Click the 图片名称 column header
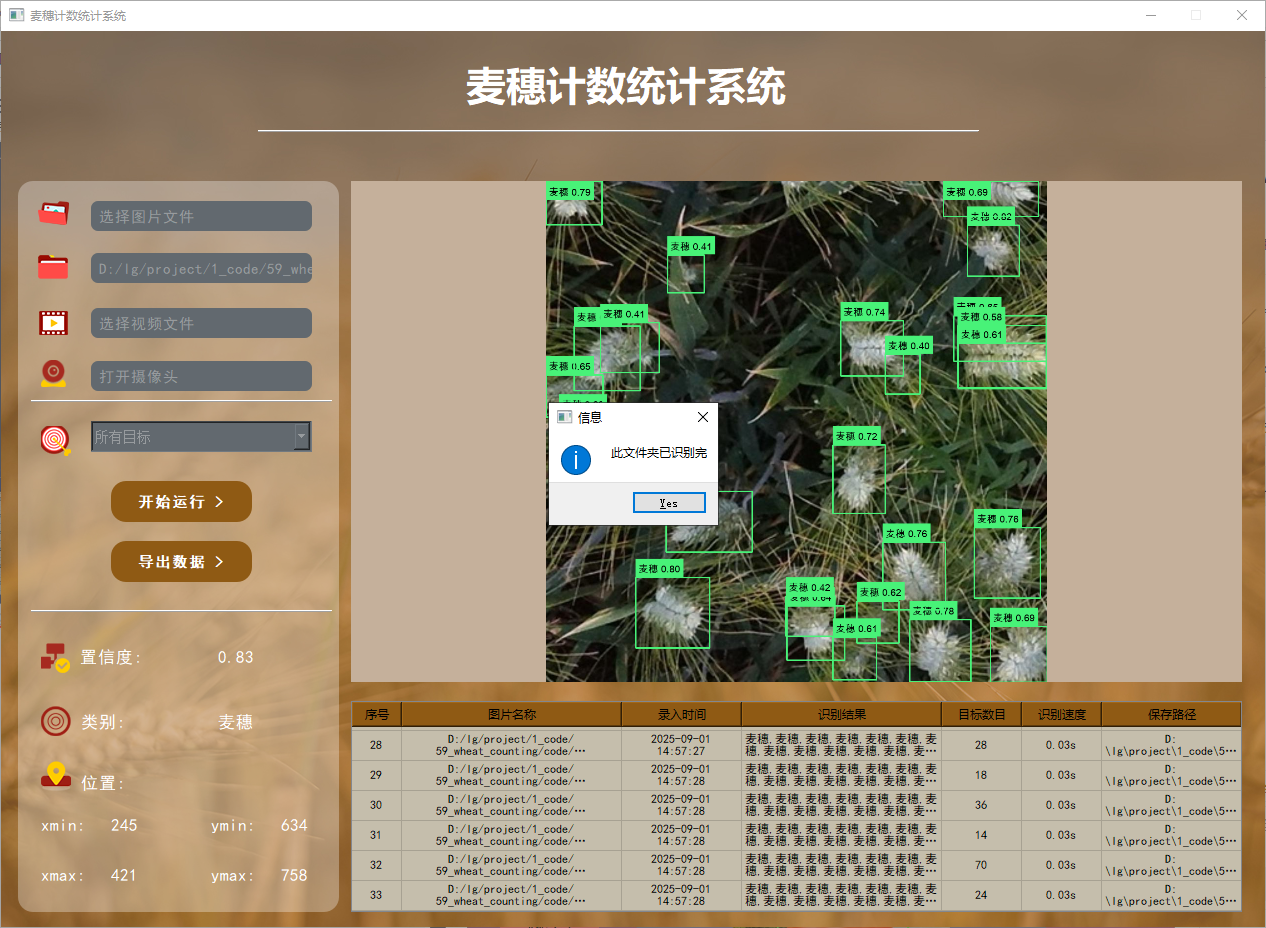 511,714
